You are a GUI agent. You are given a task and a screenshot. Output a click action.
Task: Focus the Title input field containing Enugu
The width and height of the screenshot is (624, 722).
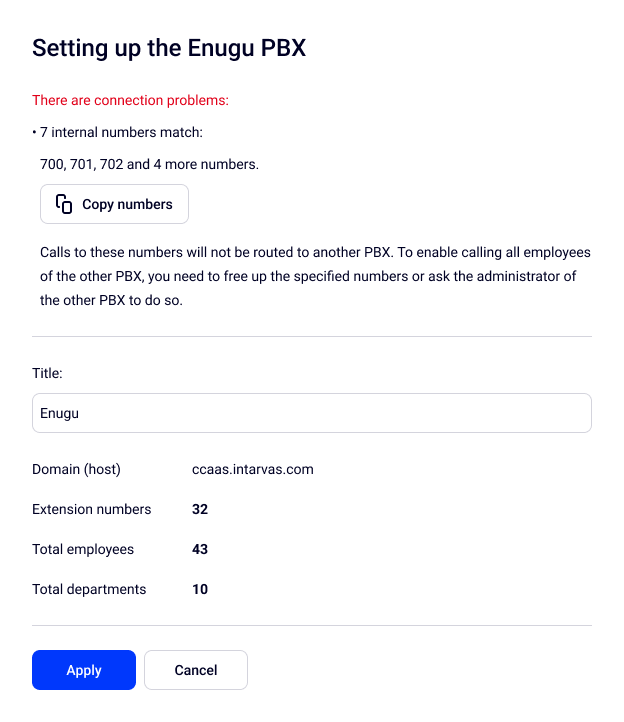click(x=311, y=413)
